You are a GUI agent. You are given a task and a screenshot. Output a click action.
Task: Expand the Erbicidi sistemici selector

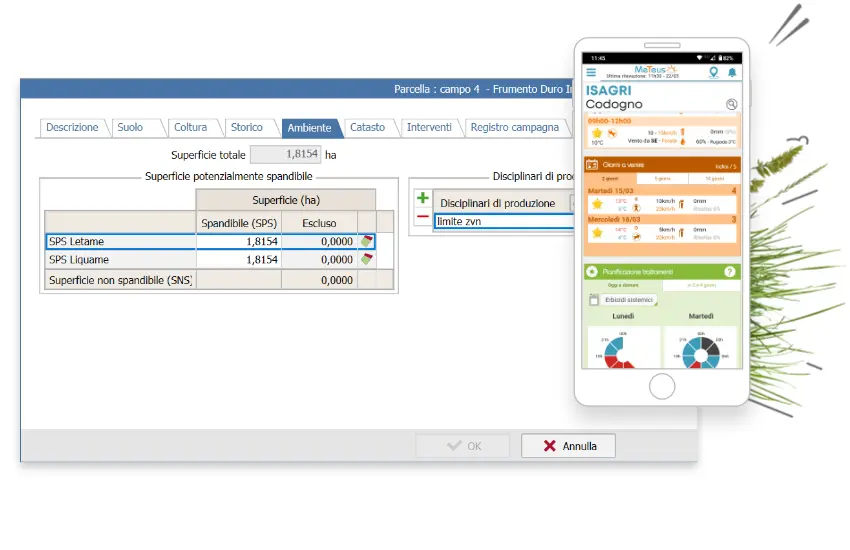[x=629, y=300]
